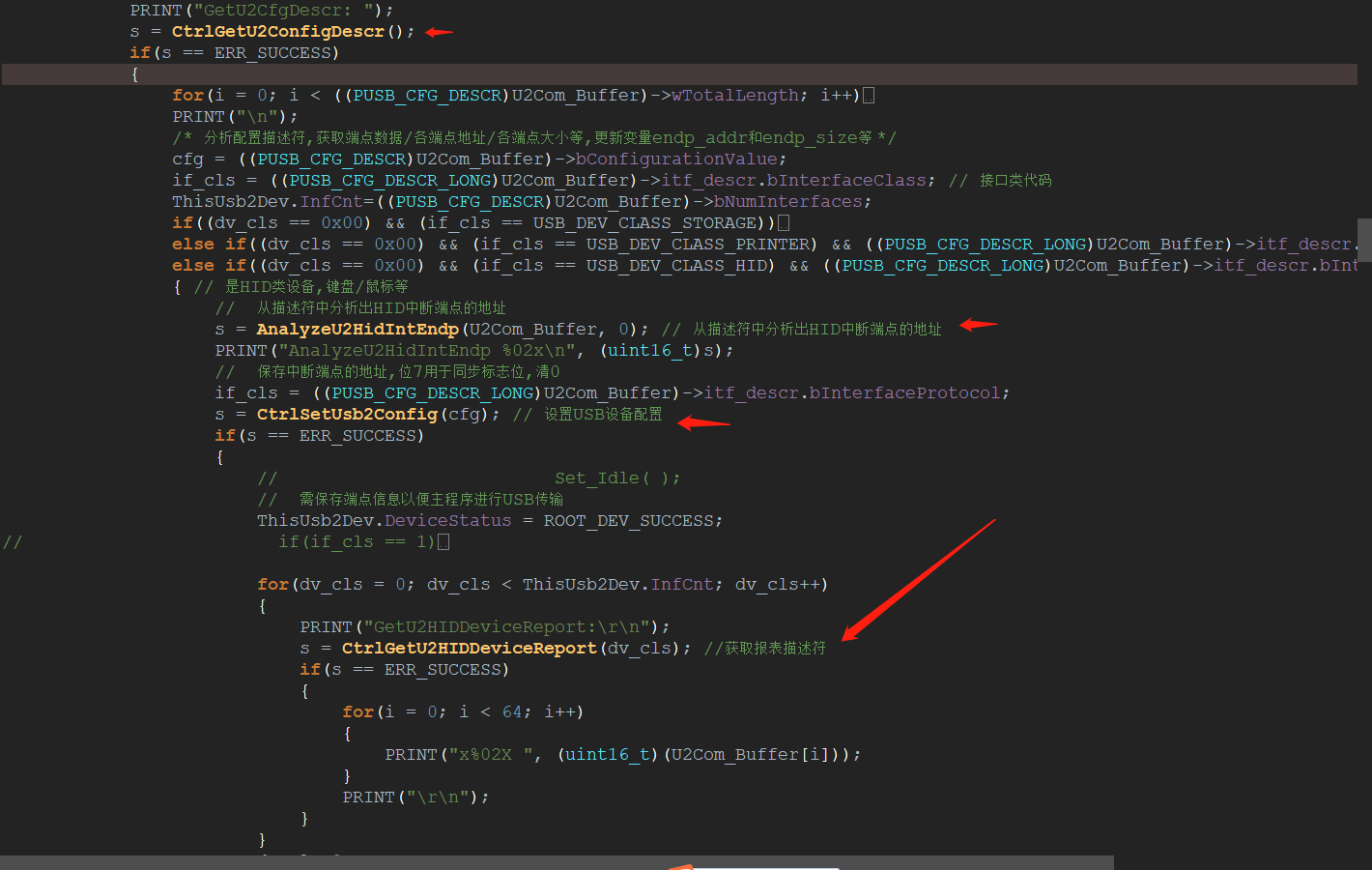Click the for keyword in the 64-iteration loop
The width and height of the screenshot is (1372, 870).
point(357,711)
